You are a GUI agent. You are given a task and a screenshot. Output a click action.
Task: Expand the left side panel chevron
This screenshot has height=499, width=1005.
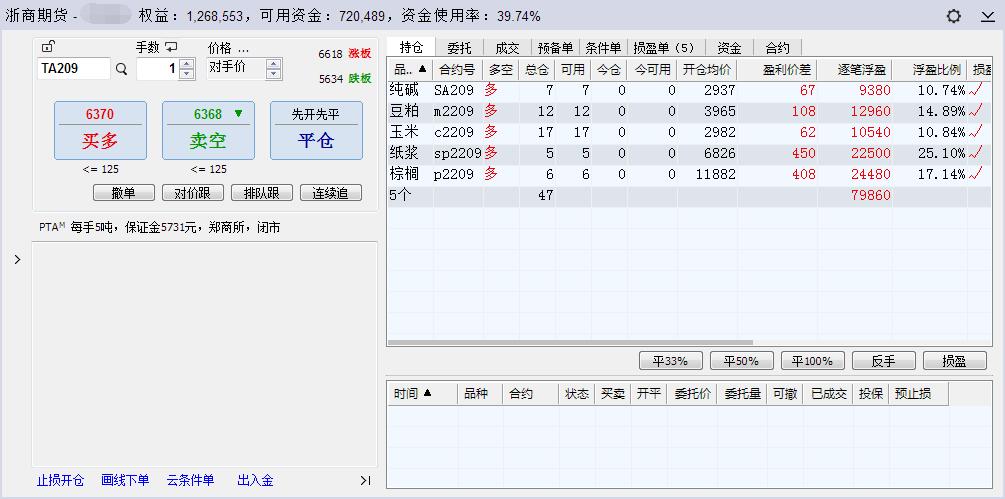pyautogui.click(x=17, y=260)
